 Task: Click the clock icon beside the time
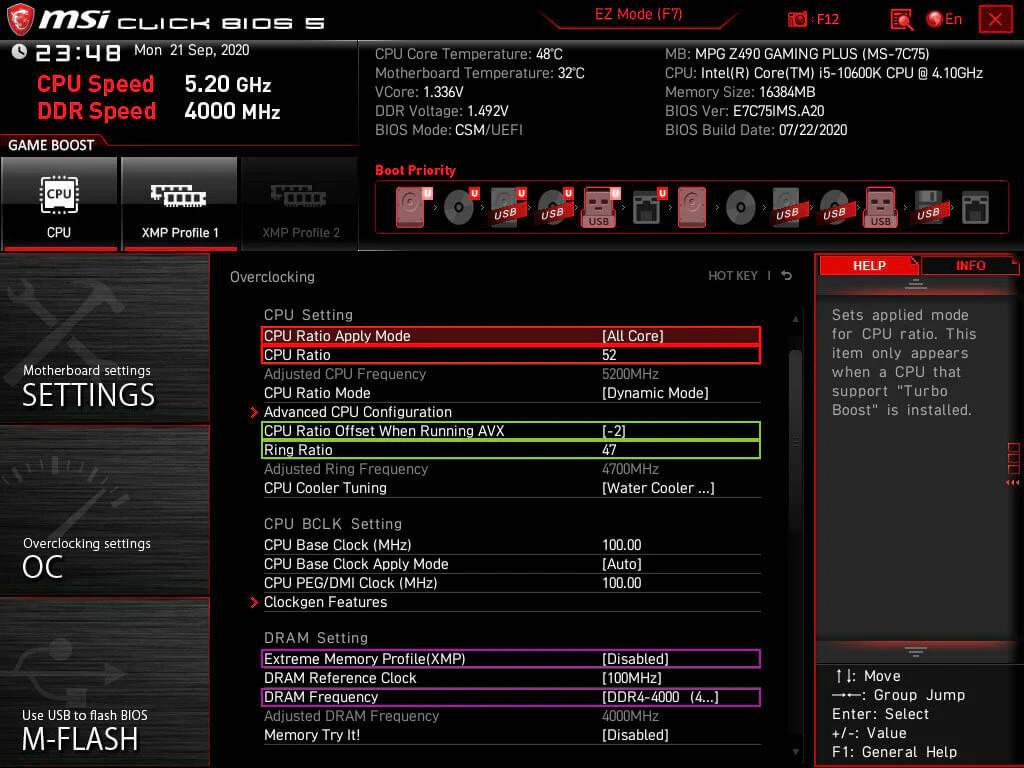[19, 51]
